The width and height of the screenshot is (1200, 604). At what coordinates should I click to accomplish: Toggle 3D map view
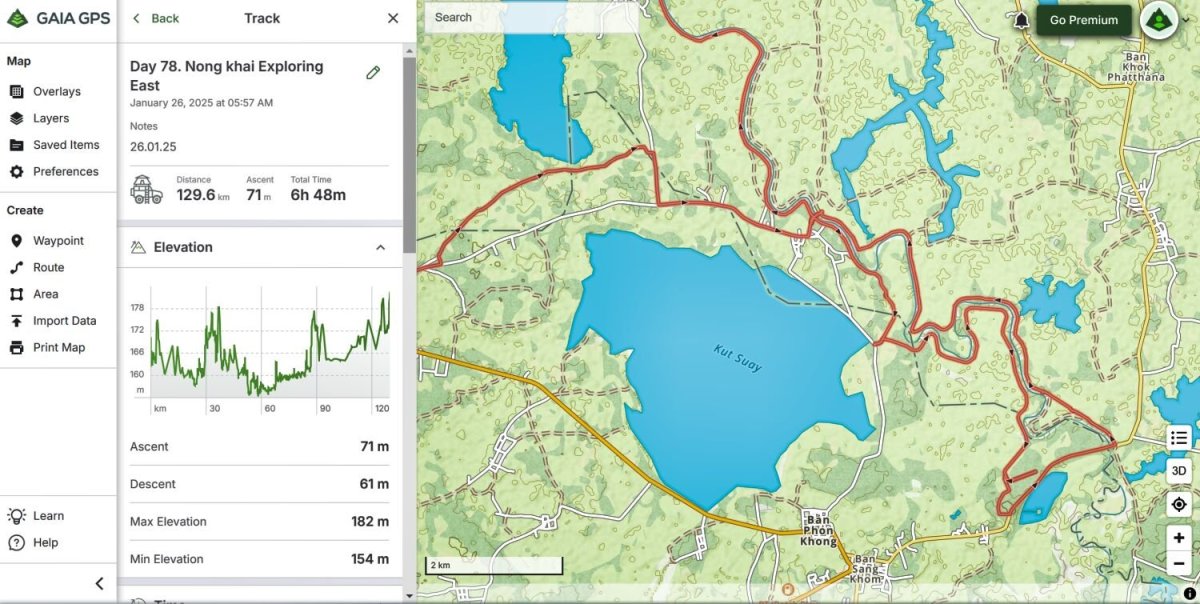point(1179,471)
